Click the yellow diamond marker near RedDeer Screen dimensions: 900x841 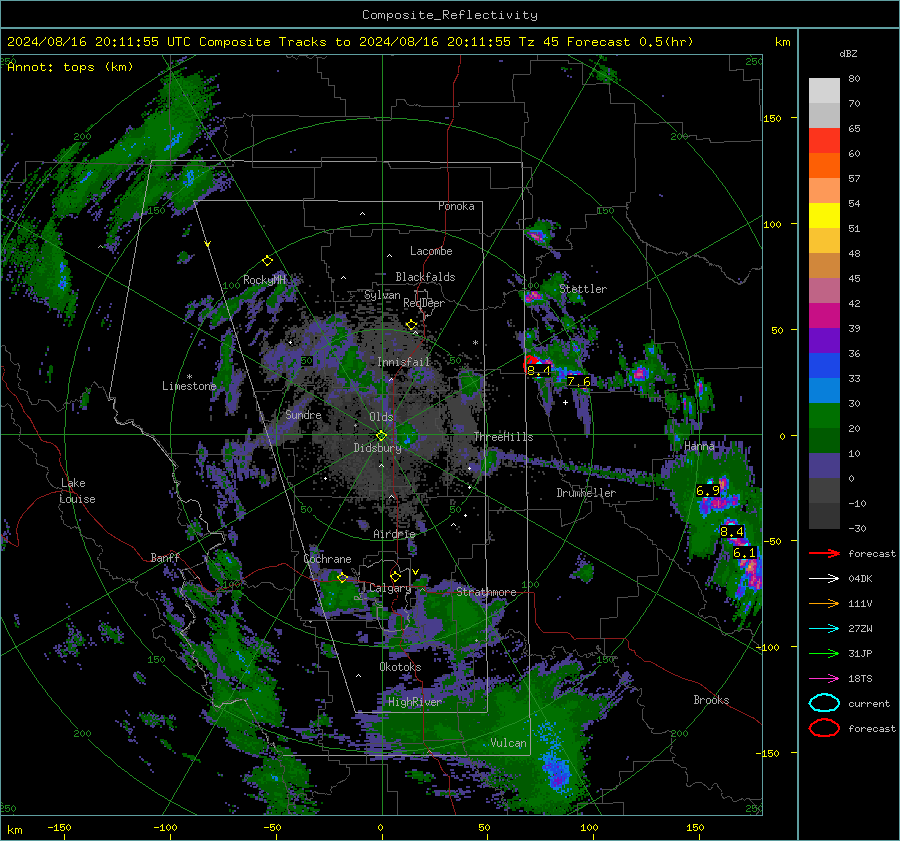click(411, 325)
